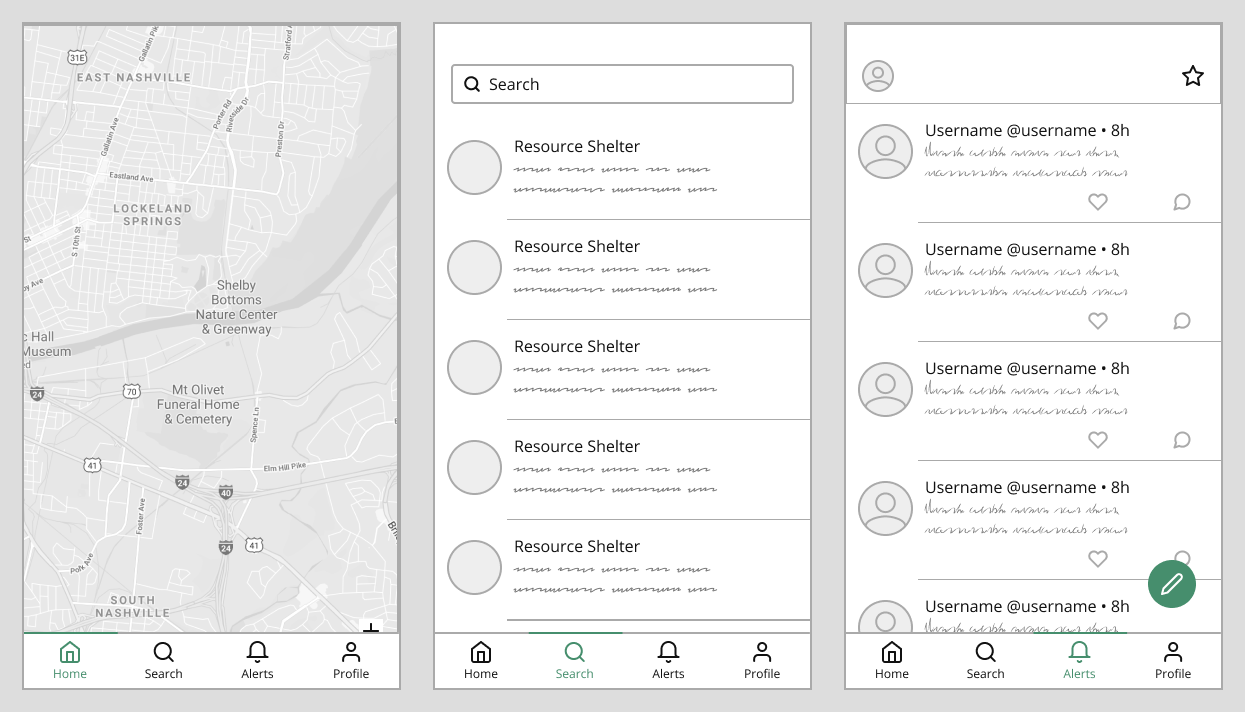Tap the profile avatar at the feed's top left

(x=877, y=75)
